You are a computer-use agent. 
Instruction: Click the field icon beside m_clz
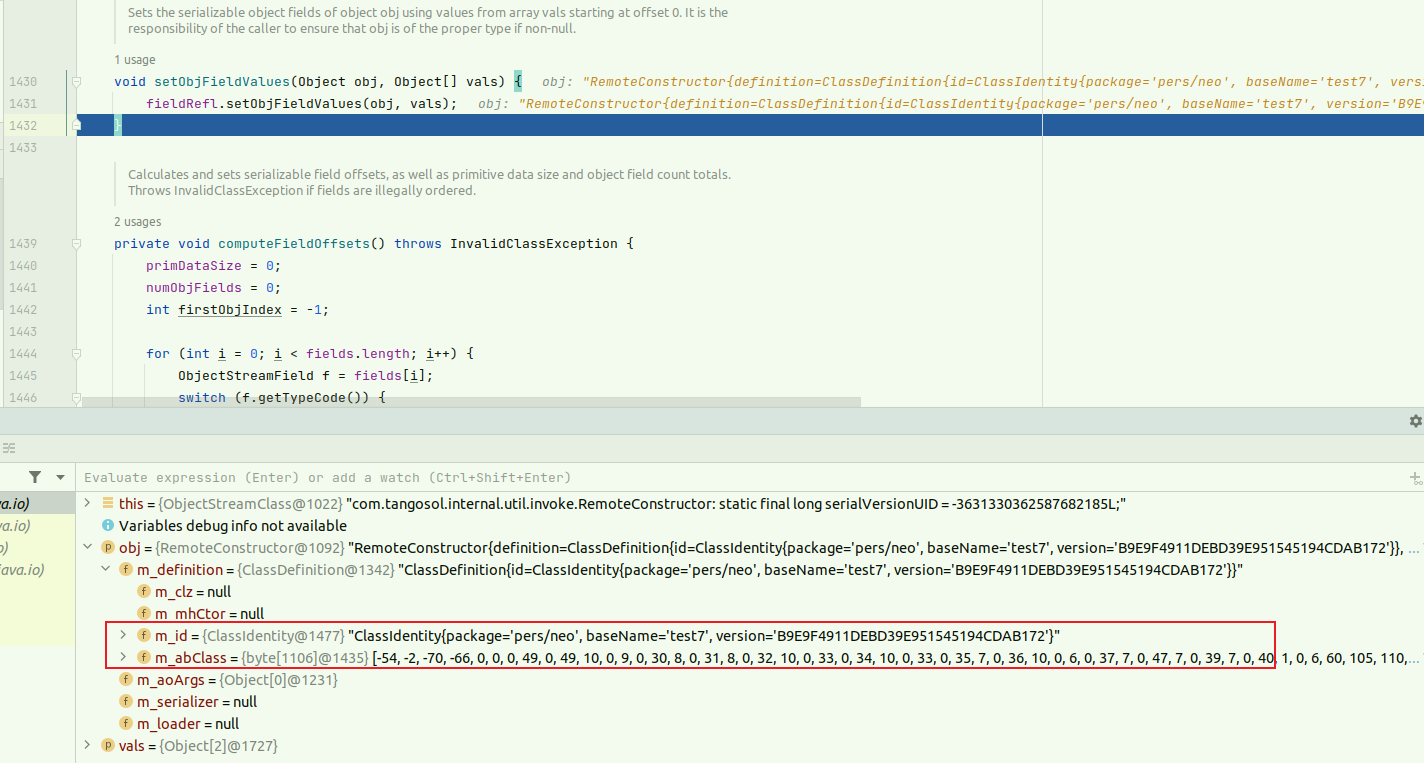pyautogui.click(x=144, y=591)
